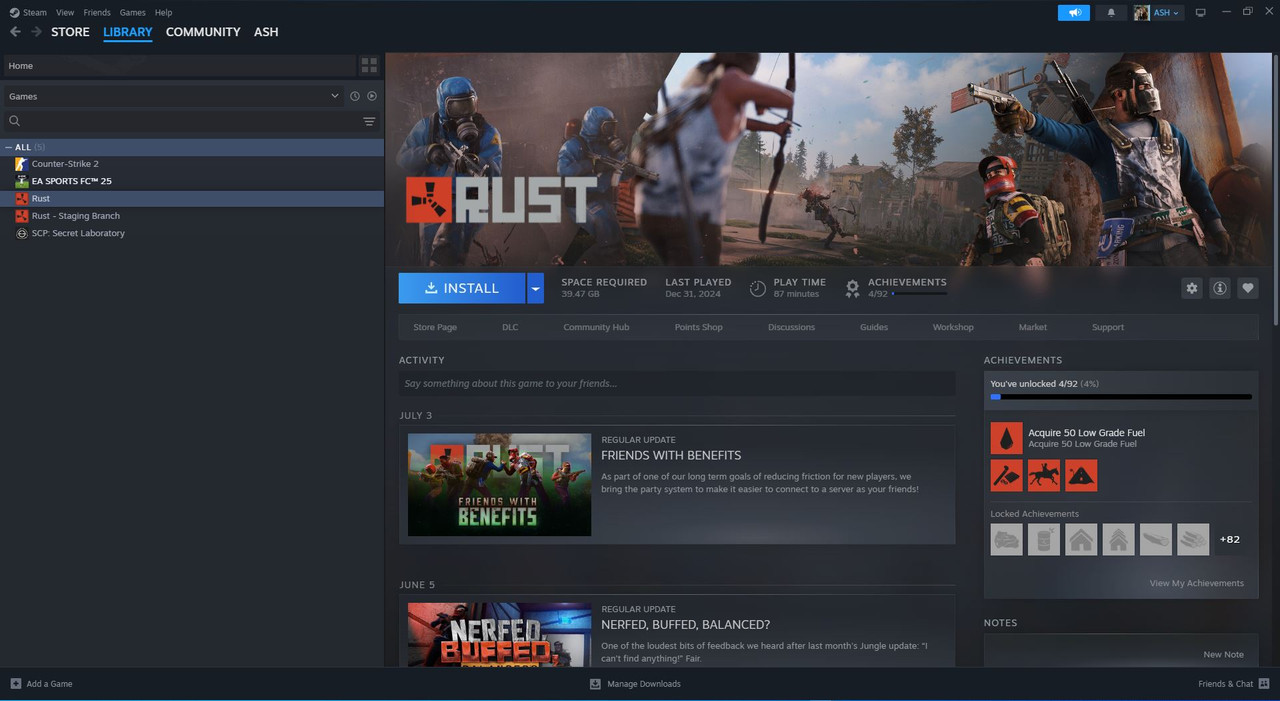1280x701 pixels.
Task: Open Rust Guides link
Action: (x=874, y=327)
